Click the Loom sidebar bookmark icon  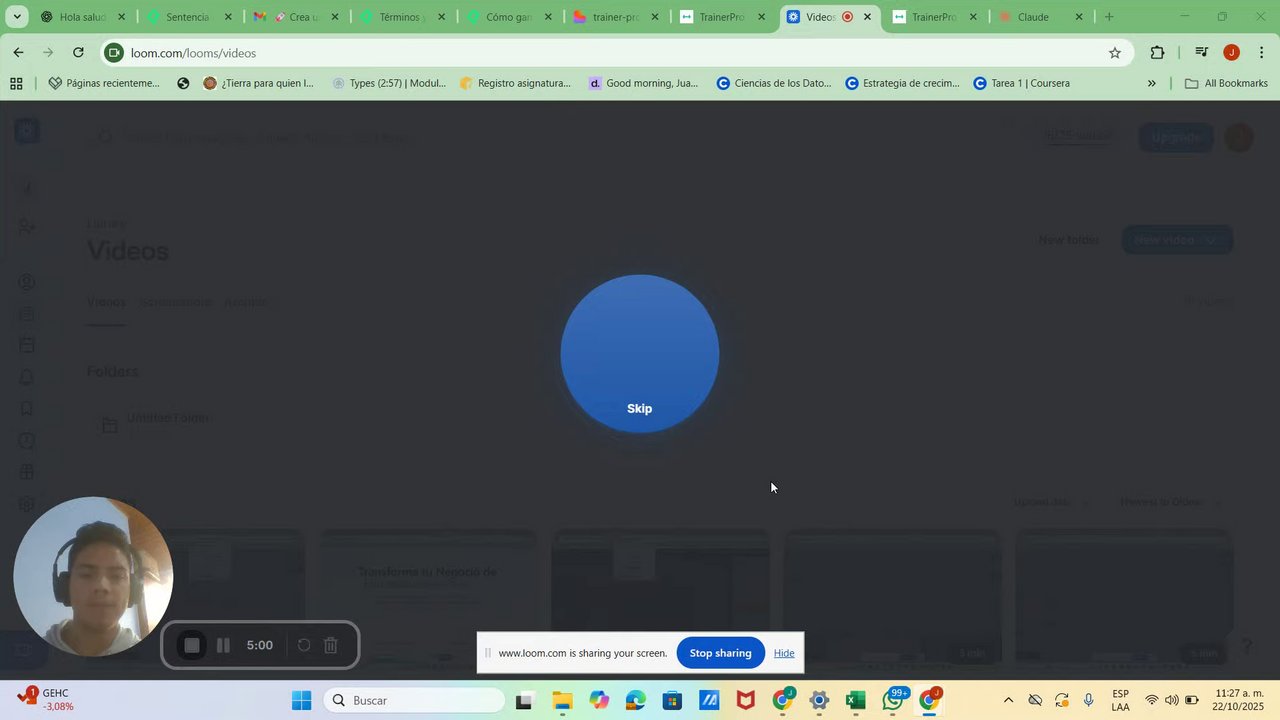[x=27, y=409]
